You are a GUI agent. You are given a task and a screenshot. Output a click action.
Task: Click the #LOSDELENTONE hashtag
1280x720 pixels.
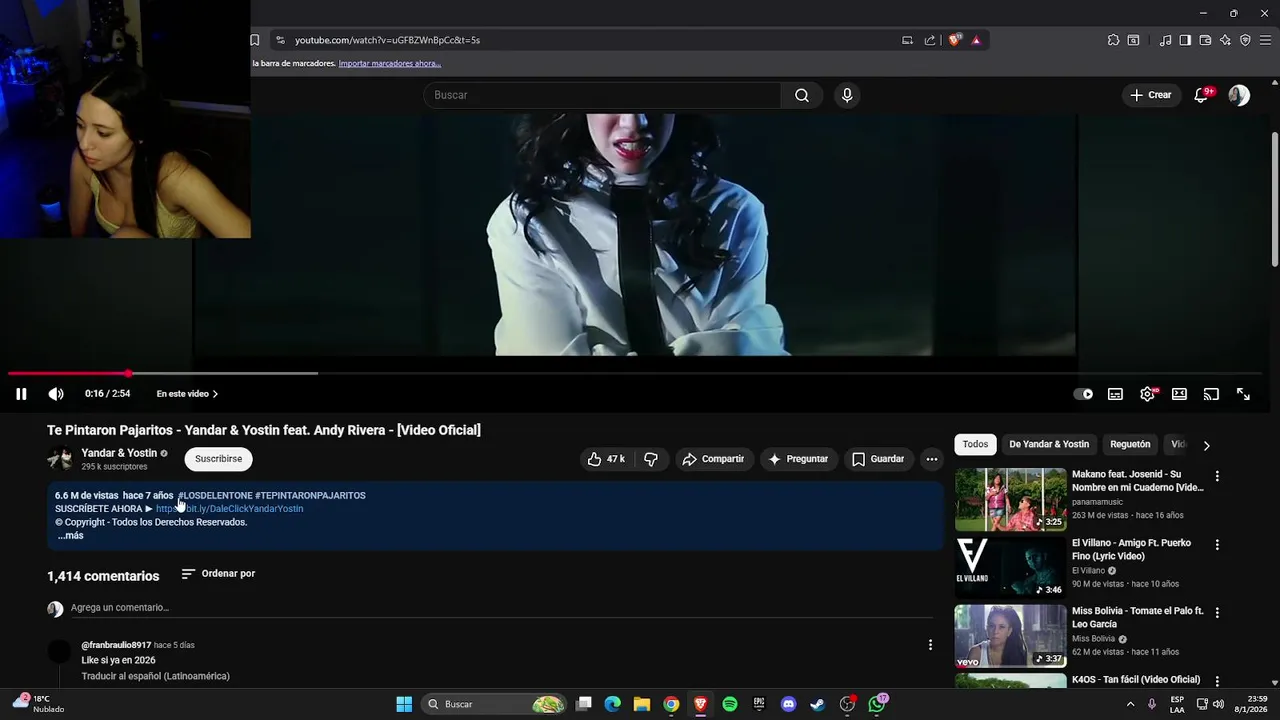[x=215, y=496]
